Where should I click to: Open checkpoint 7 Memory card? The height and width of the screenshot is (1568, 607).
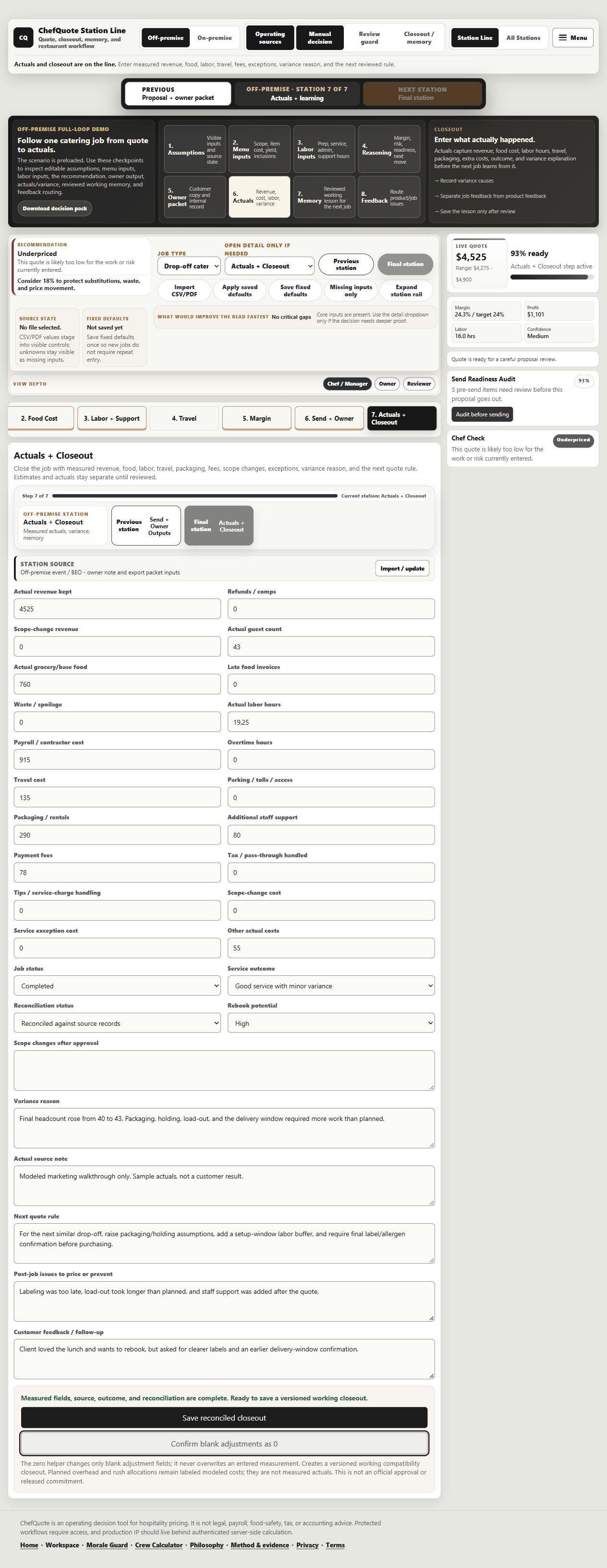(324, 196)
